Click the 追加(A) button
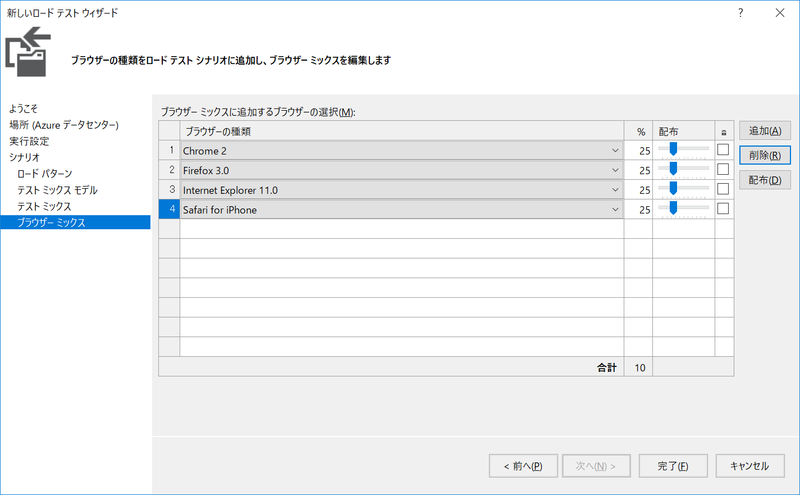Image resolution: width=800 pixels, height=495 pixels. (x=765, y=131)
